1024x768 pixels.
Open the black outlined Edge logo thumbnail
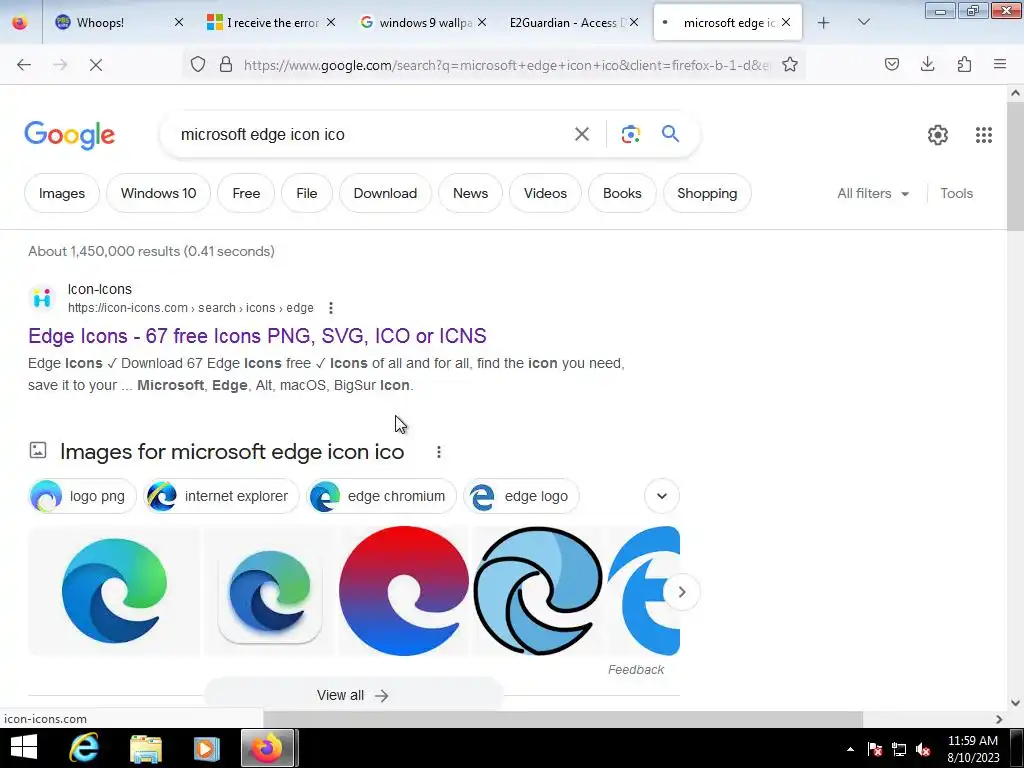pos(538,591)
